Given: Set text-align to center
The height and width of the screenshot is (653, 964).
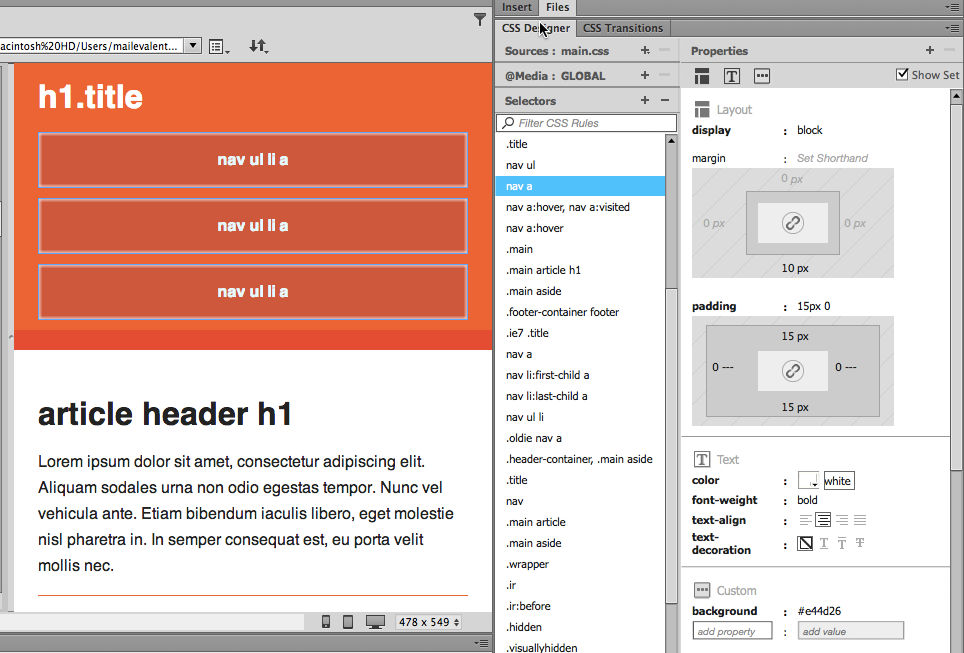Looking at the screenshot, I should point(823,520).
